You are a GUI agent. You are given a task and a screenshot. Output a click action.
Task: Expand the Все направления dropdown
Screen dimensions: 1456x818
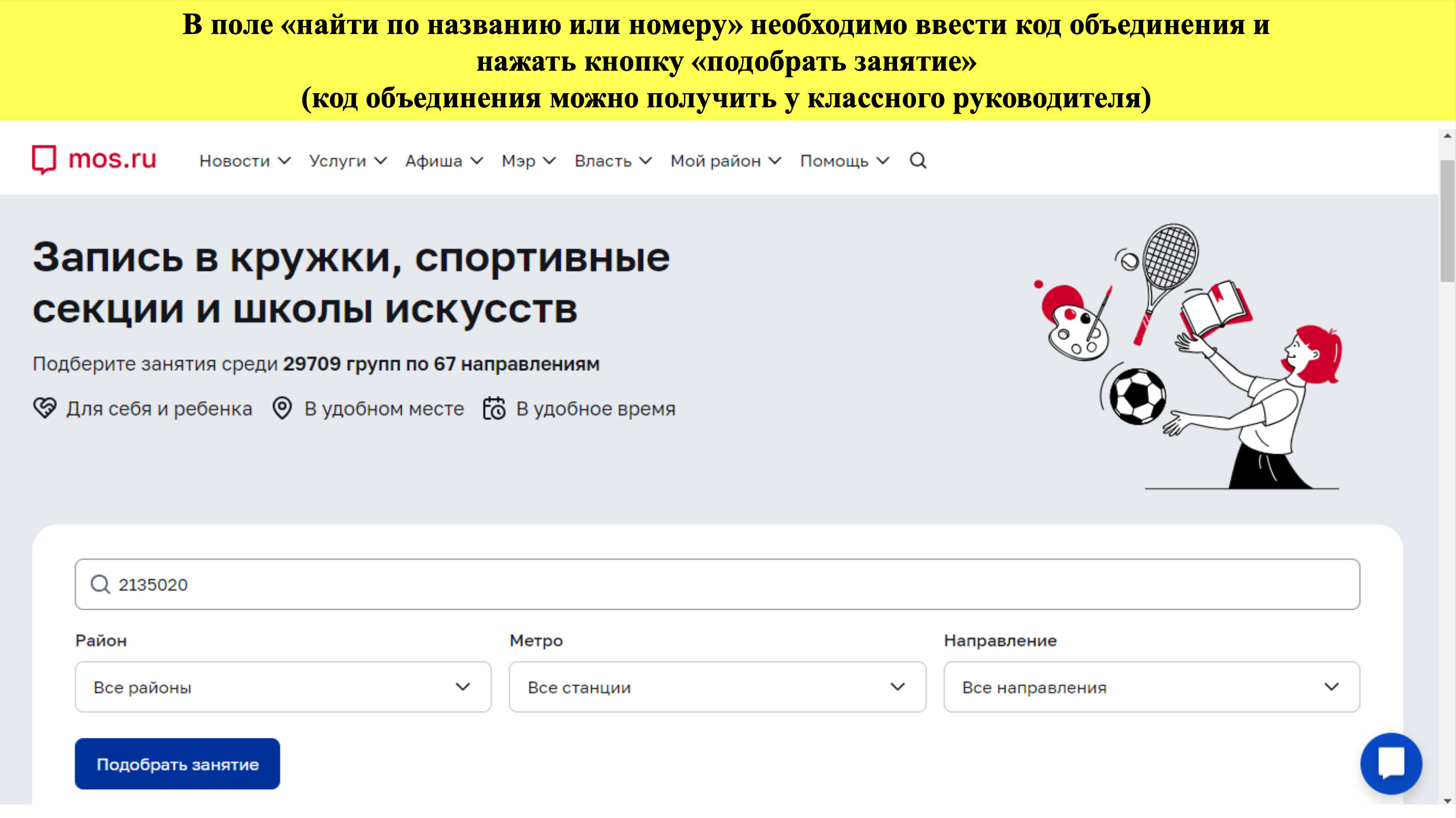pyautogui.click(x=1152, y=687)
